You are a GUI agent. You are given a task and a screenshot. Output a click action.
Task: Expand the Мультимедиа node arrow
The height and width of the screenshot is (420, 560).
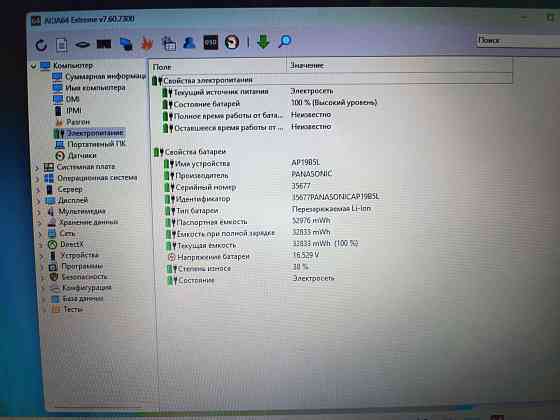point(39,212)
